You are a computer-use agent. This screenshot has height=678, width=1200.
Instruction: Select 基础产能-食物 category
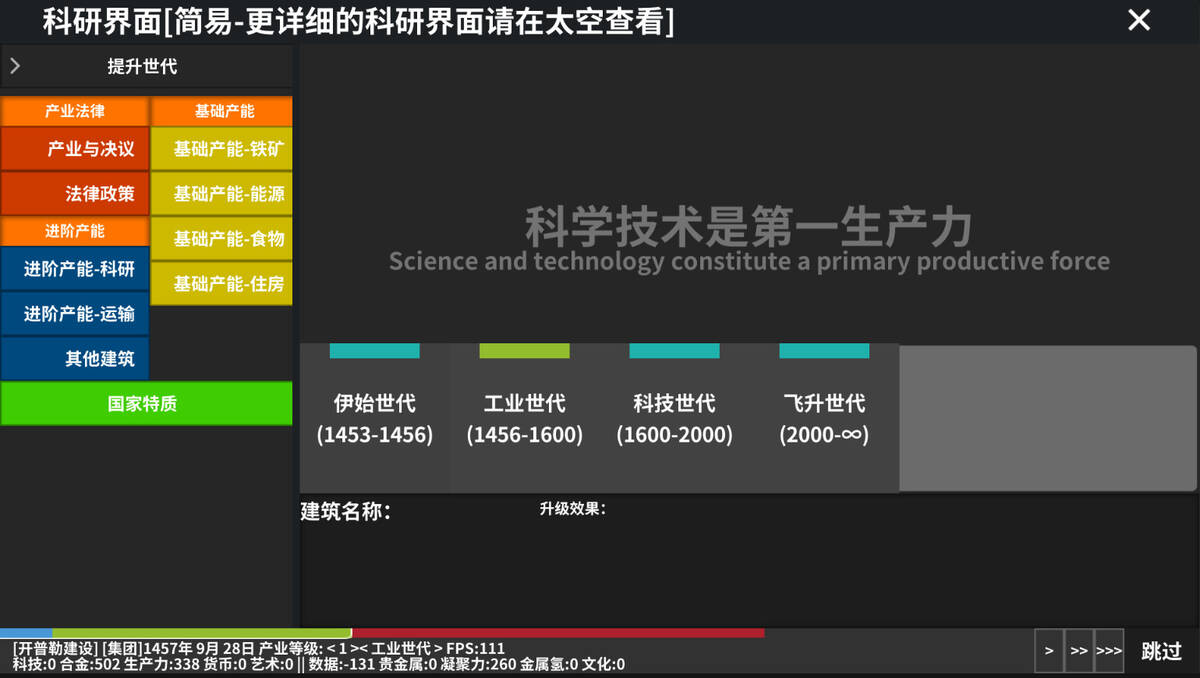tap(222, 239)
